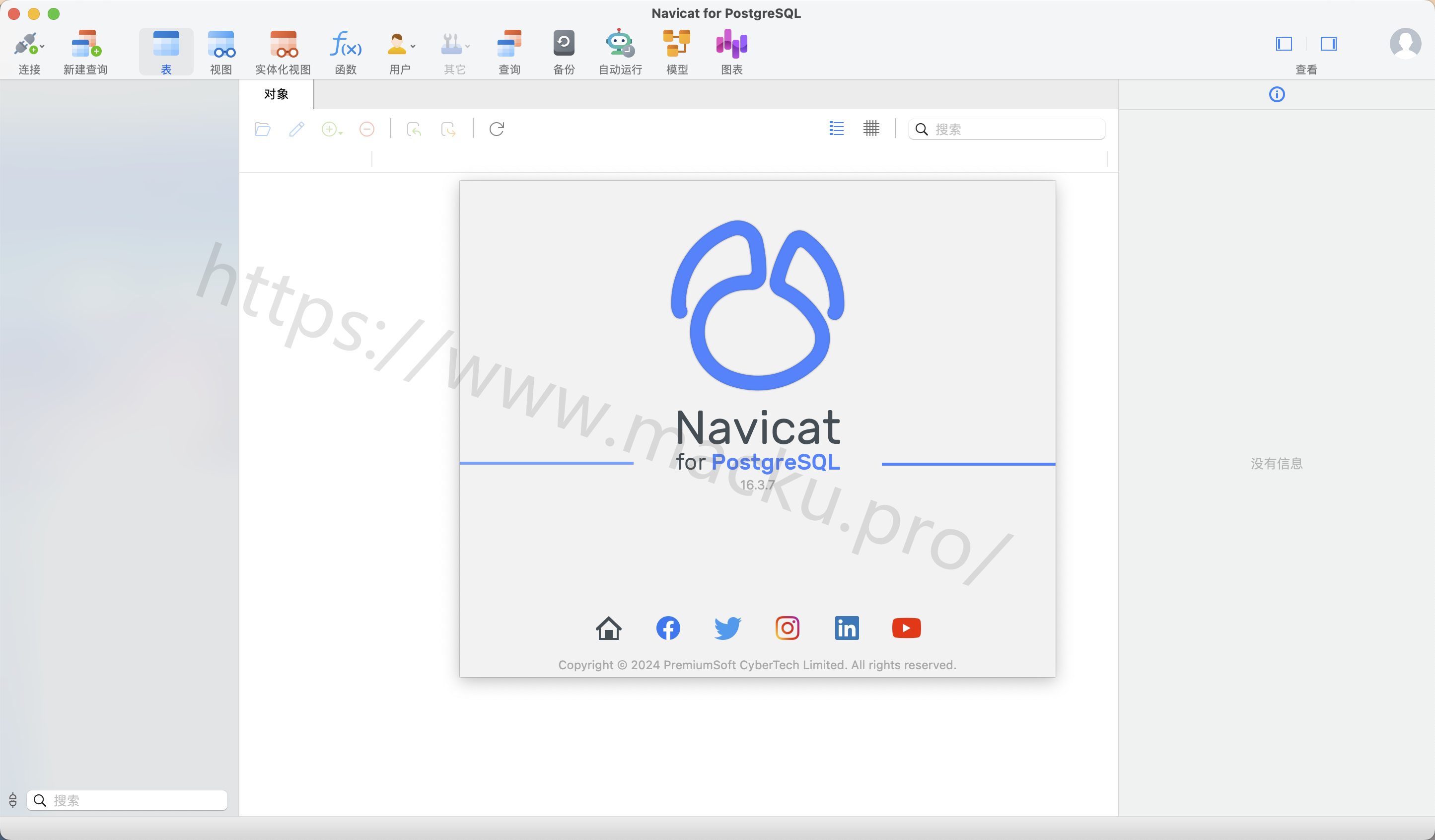Viewport: 1435px width, 840px height.
Task: Open the Query (查询) icon
Action: click(x=509, y=44)
